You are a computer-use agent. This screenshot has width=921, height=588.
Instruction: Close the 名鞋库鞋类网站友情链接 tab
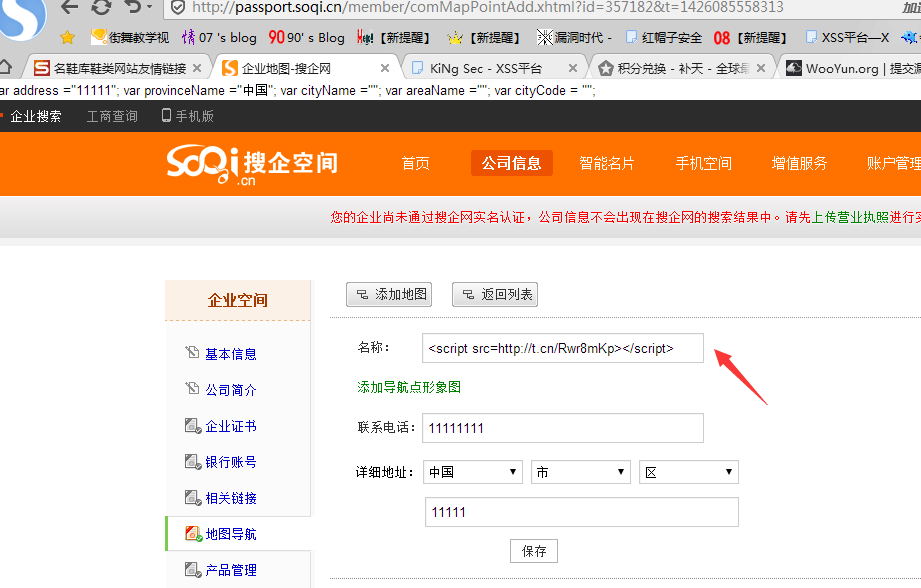coord(197,68)
